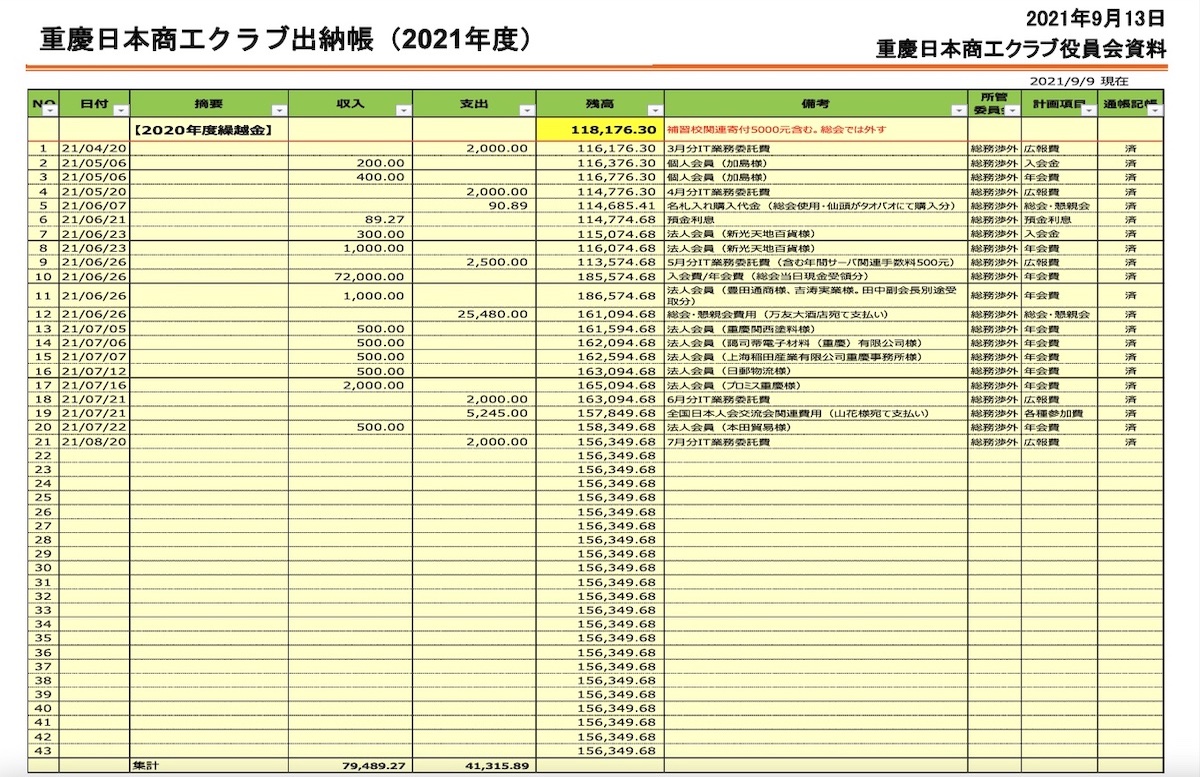The height and width of the screenshot is (777, 1200).
Task: Open the 摘要 column filter dropdown
Action: (x=279, y=111)
